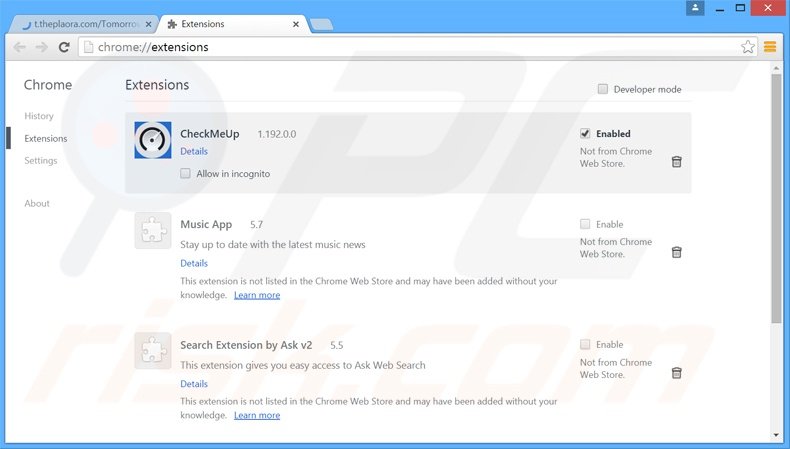Maximize the Chrome window
Viewport: 790px width, 449px height.
click(x=740, y=8)
